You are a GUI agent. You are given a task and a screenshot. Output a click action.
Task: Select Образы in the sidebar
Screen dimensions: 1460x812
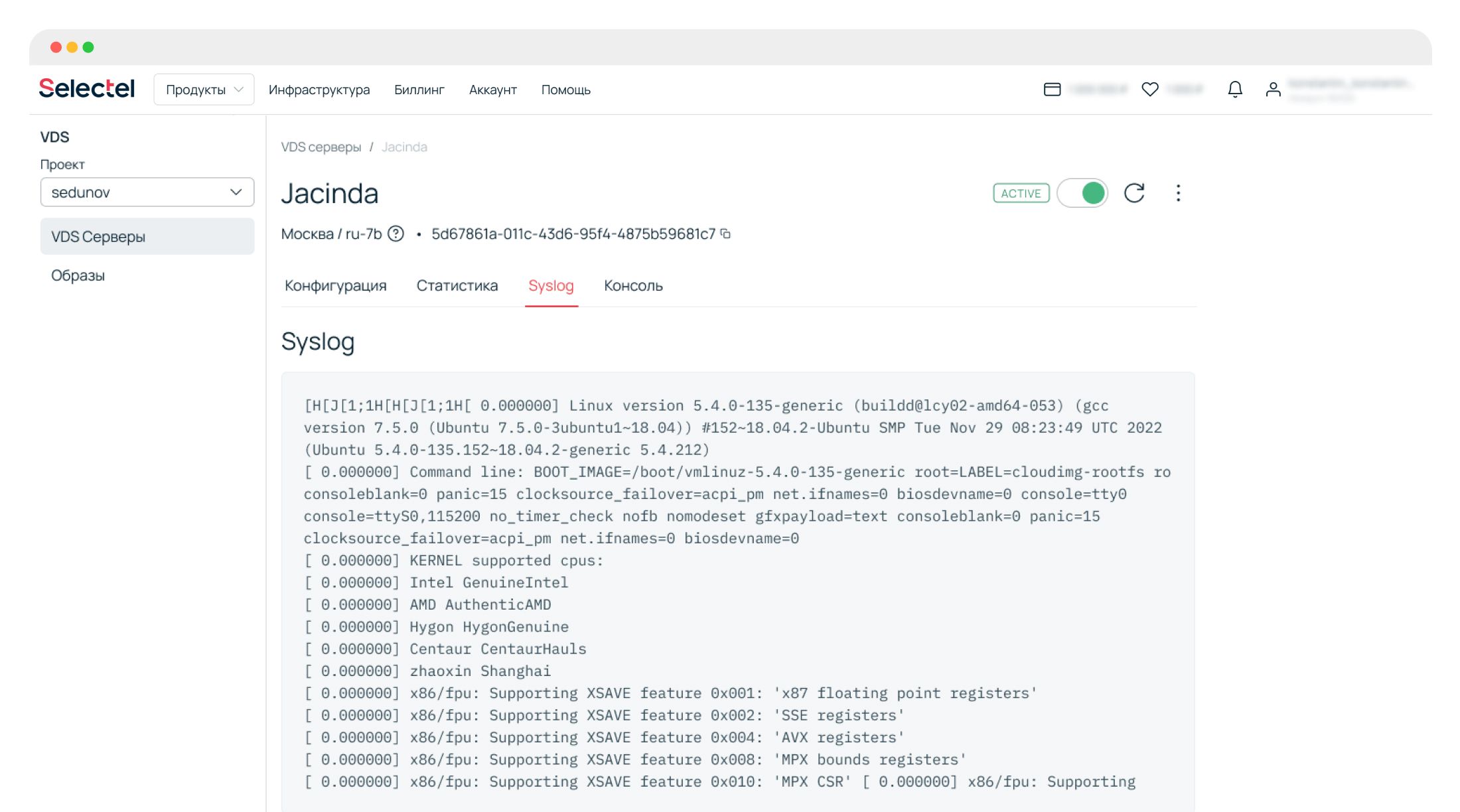(x=78, y=275)
